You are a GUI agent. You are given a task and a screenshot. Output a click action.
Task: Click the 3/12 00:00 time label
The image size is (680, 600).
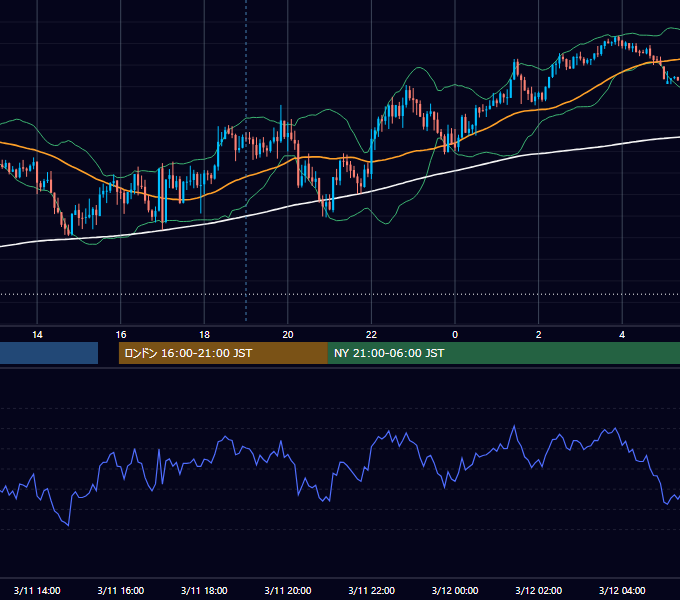pyautogui.click(x=455, y=590)
